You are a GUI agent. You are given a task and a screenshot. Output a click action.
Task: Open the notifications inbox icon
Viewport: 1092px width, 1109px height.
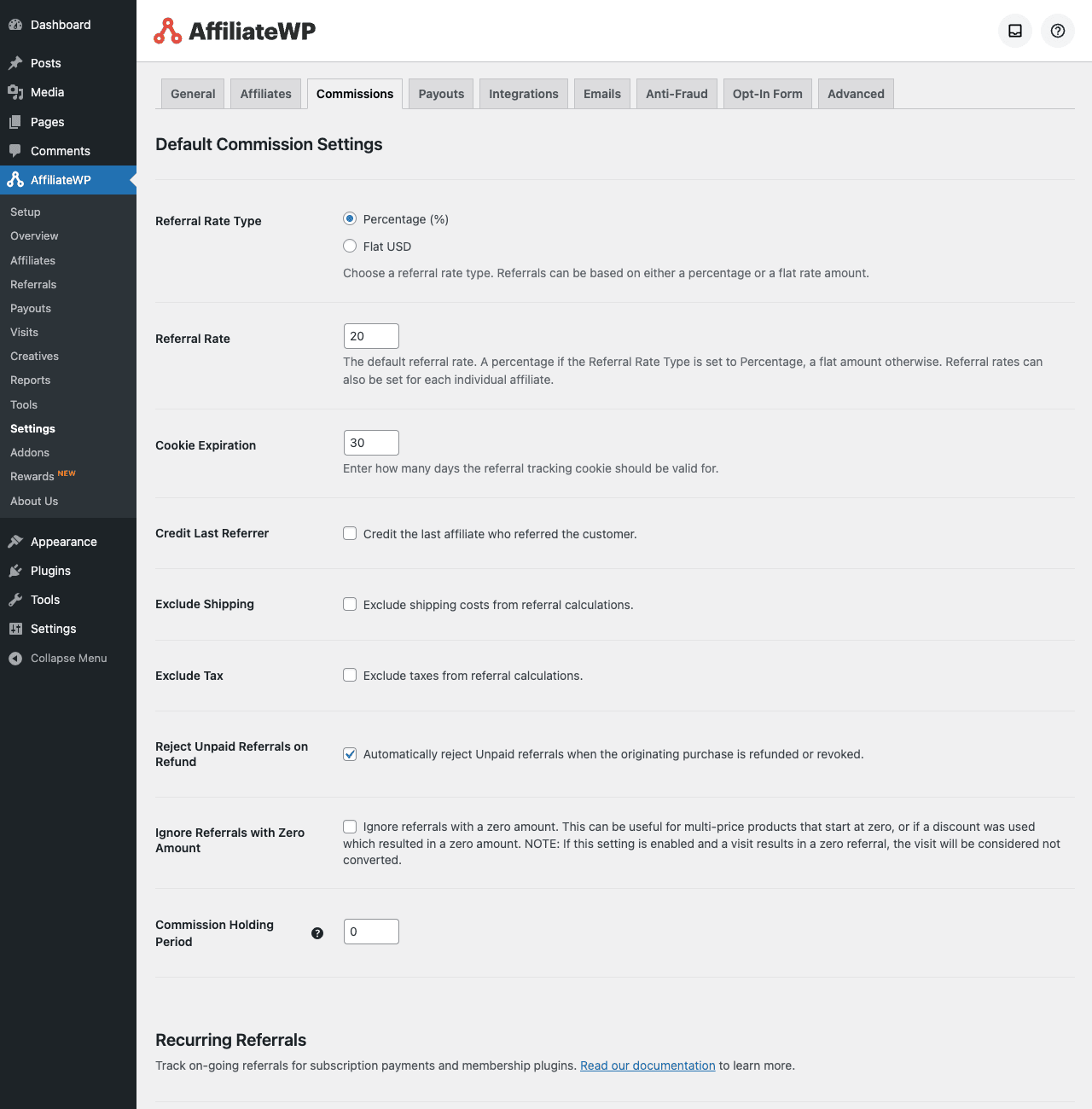coord(1015,31)
